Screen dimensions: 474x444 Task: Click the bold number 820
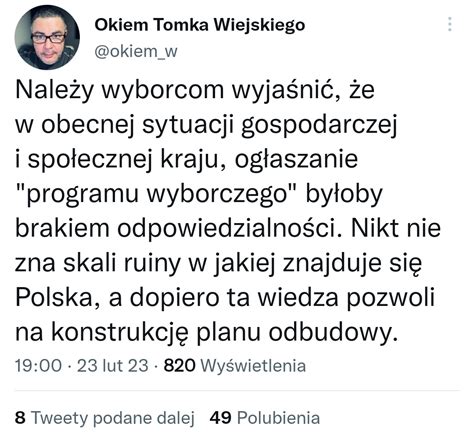[x=179, y=365]
